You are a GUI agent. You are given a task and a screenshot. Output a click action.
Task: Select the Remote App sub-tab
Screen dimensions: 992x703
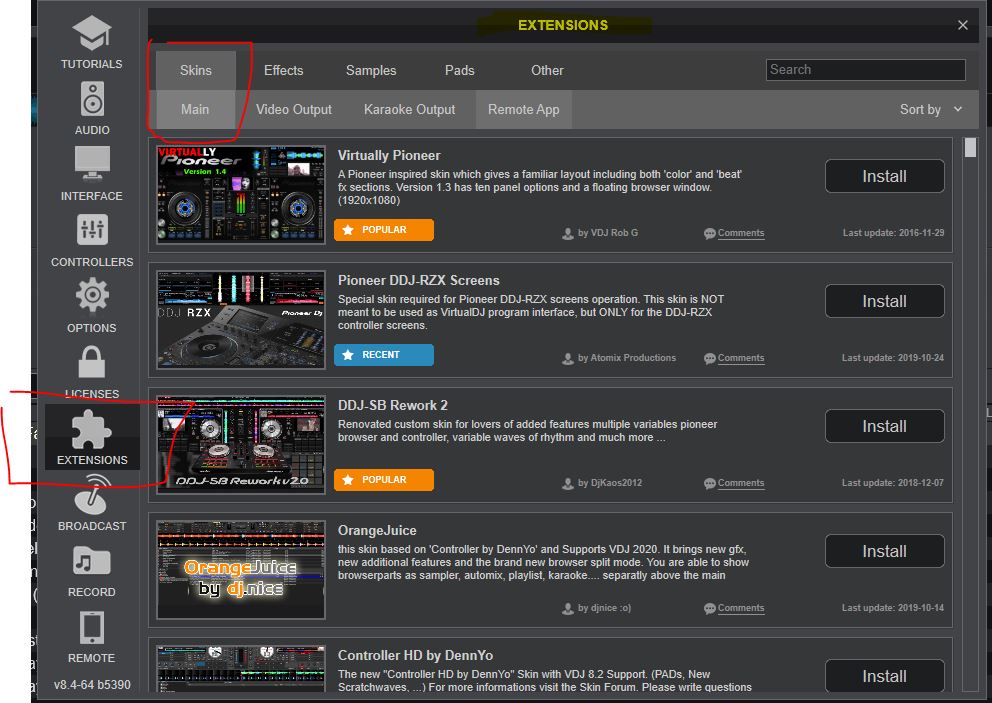coord(524,109)
